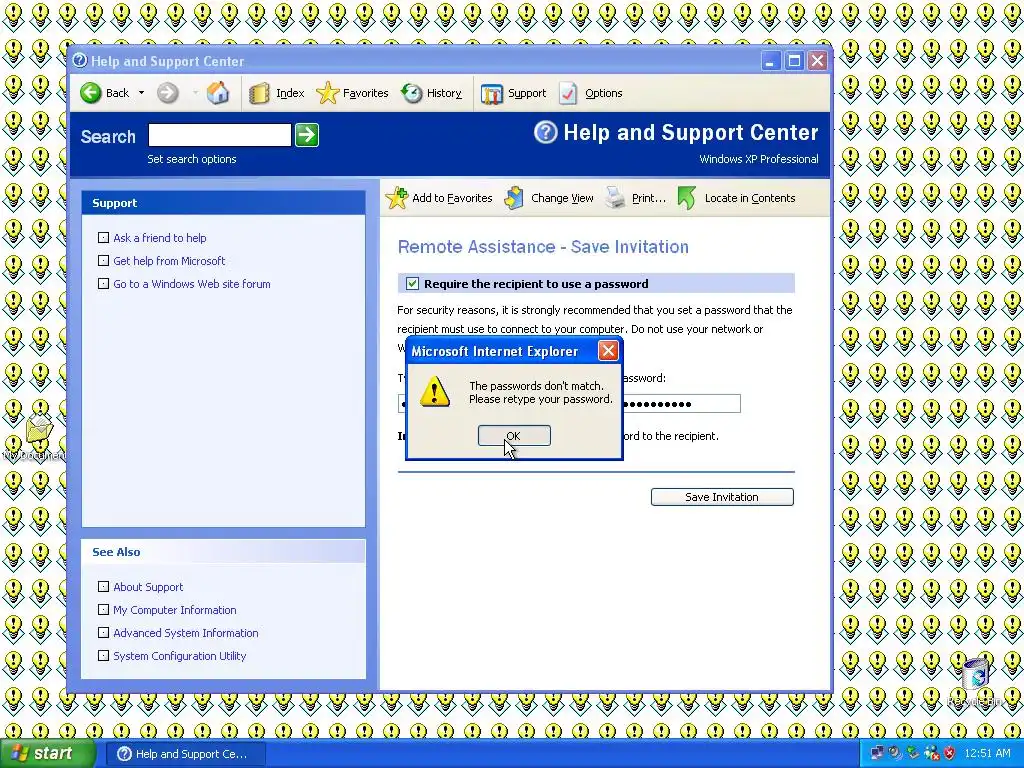Select Help and Support Center taskbar button

(186, 754)
